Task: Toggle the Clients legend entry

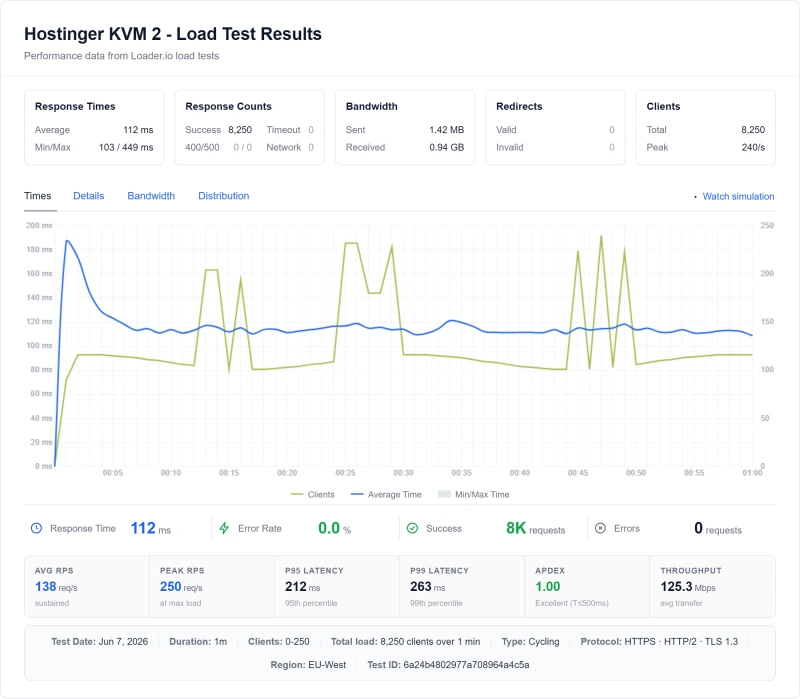Action: [x=312, y=494]
